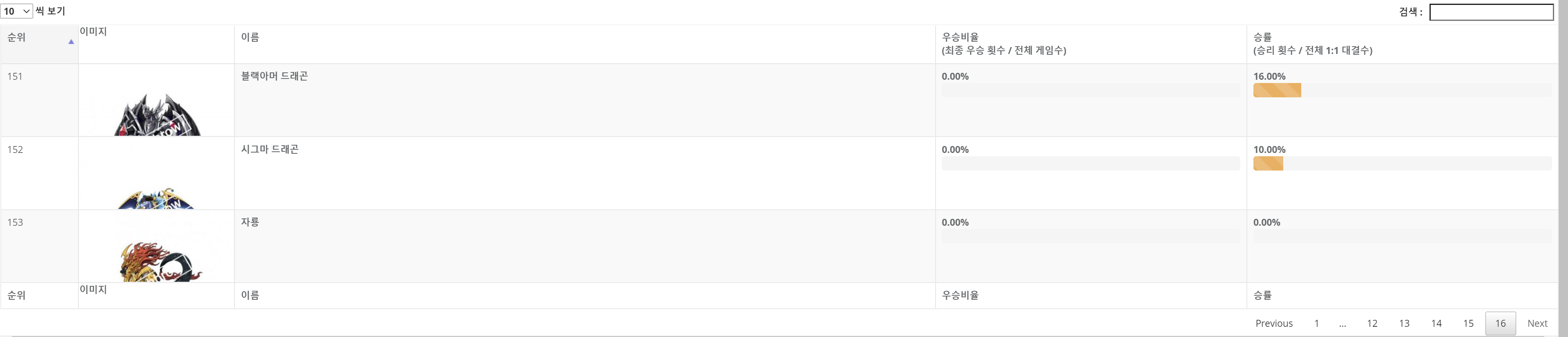Go to page 15
This screenshot has width=1568, height=337.
1469,323
